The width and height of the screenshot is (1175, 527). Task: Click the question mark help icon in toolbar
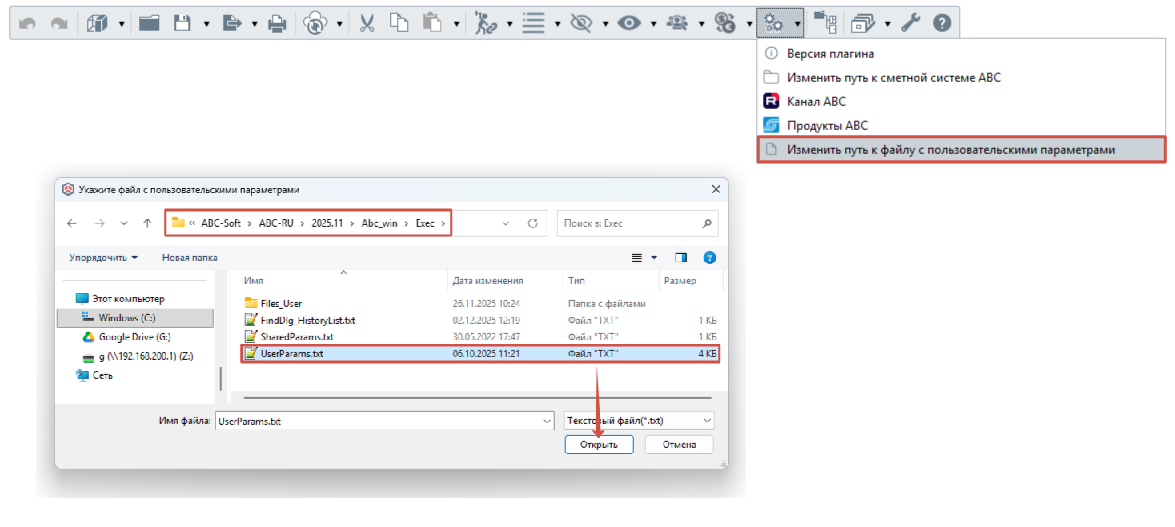[943, 24]
